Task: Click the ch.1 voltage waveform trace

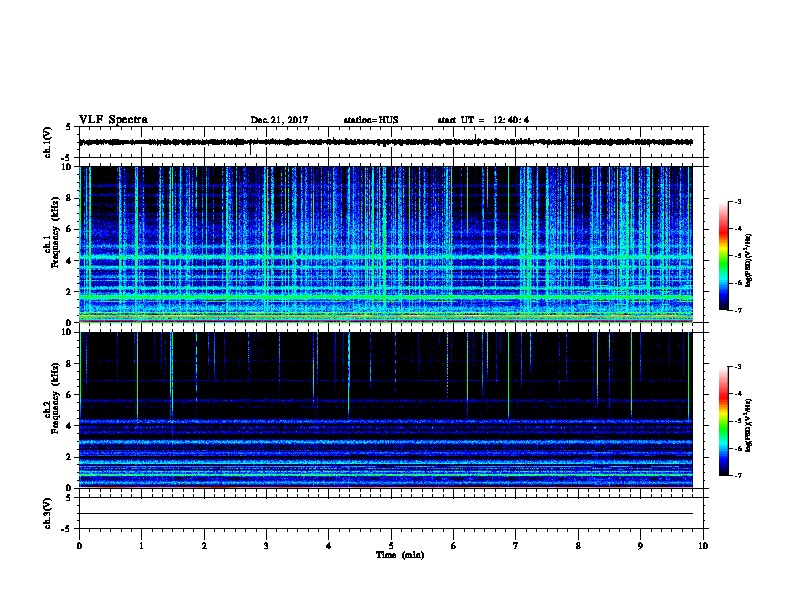Action: (x=386, y=142)
